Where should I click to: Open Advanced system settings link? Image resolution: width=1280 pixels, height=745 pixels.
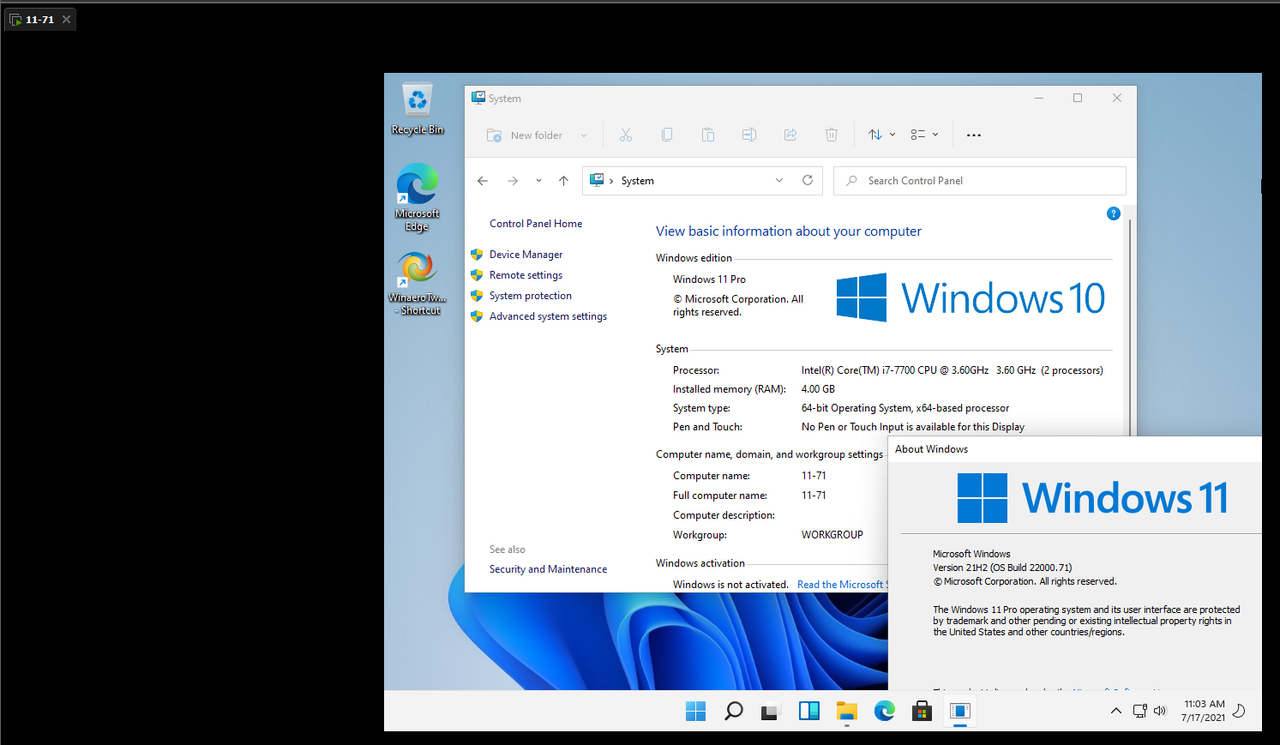(x=548, y=316)
